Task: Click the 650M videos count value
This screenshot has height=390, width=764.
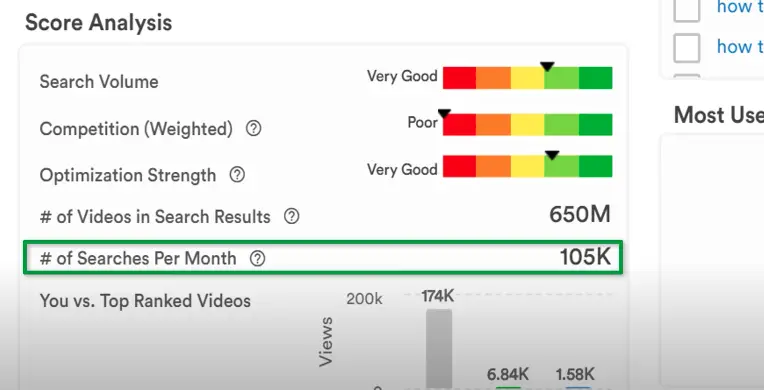Action: click(x=579, y=214)
